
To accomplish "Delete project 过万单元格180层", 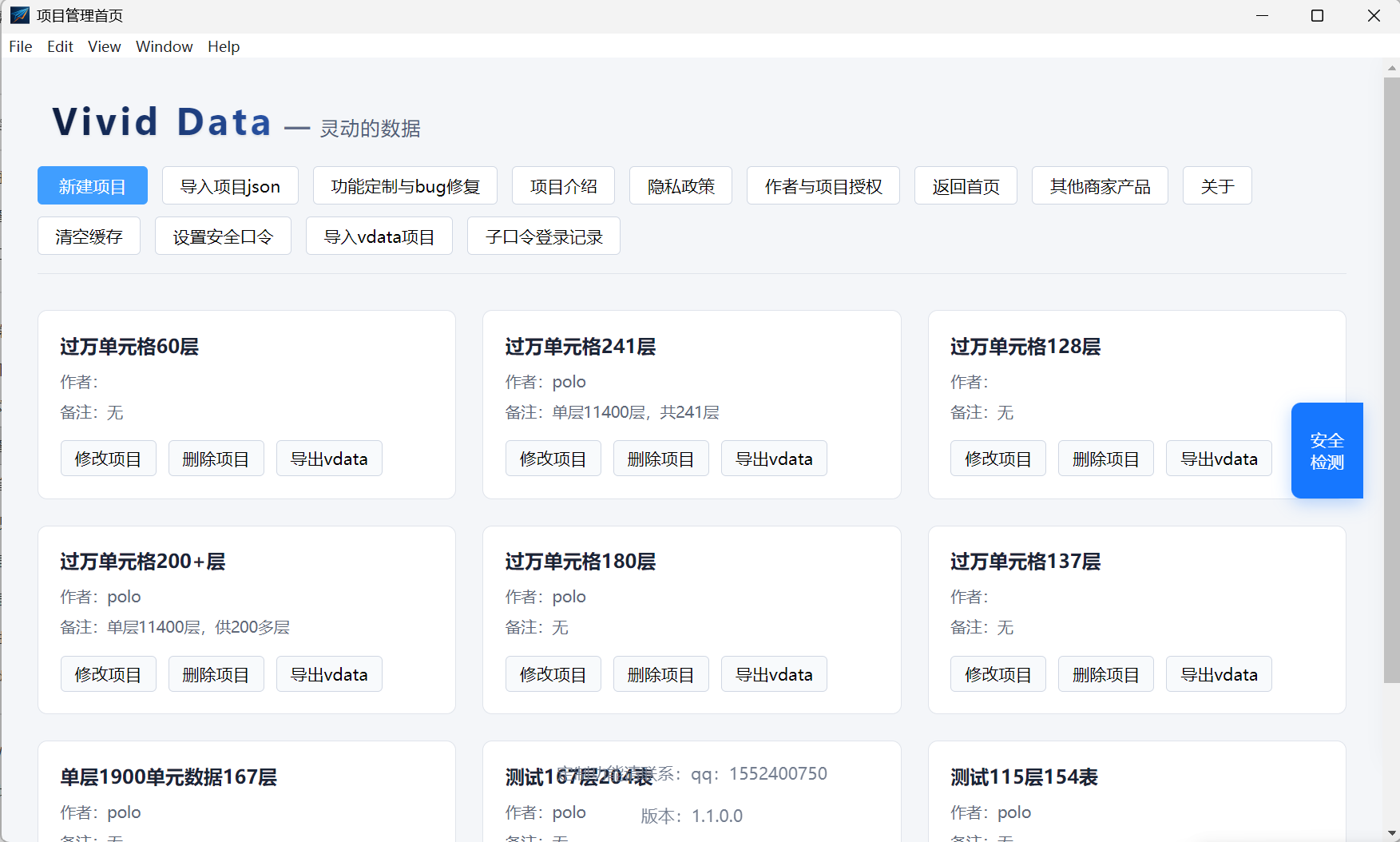I will click(x=661, y=674).
